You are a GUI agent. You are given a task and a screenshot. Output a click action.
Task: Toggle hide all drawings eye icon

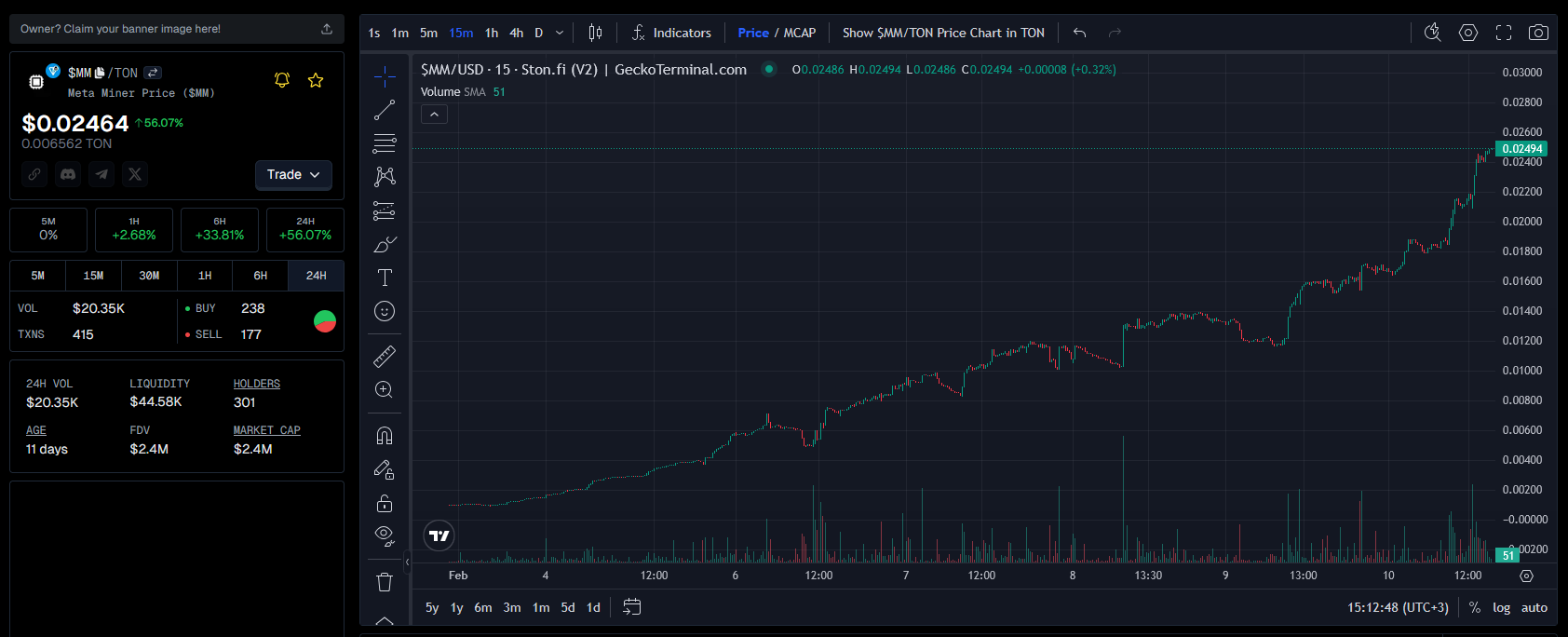pyautogui.click(x=385, y=535)
